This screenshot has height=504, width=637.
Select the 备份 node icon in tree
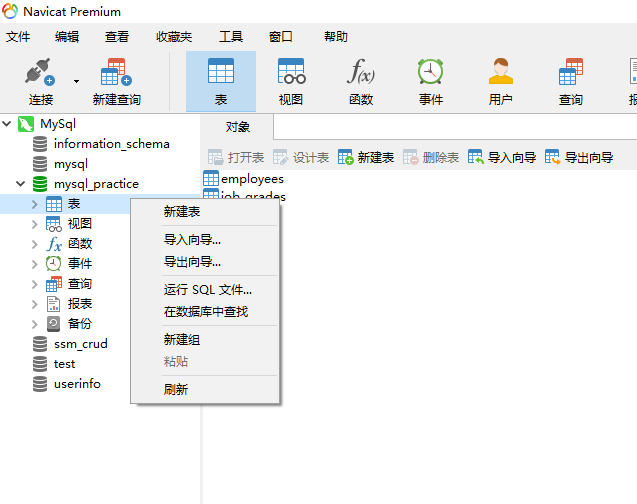coord(53,324)
